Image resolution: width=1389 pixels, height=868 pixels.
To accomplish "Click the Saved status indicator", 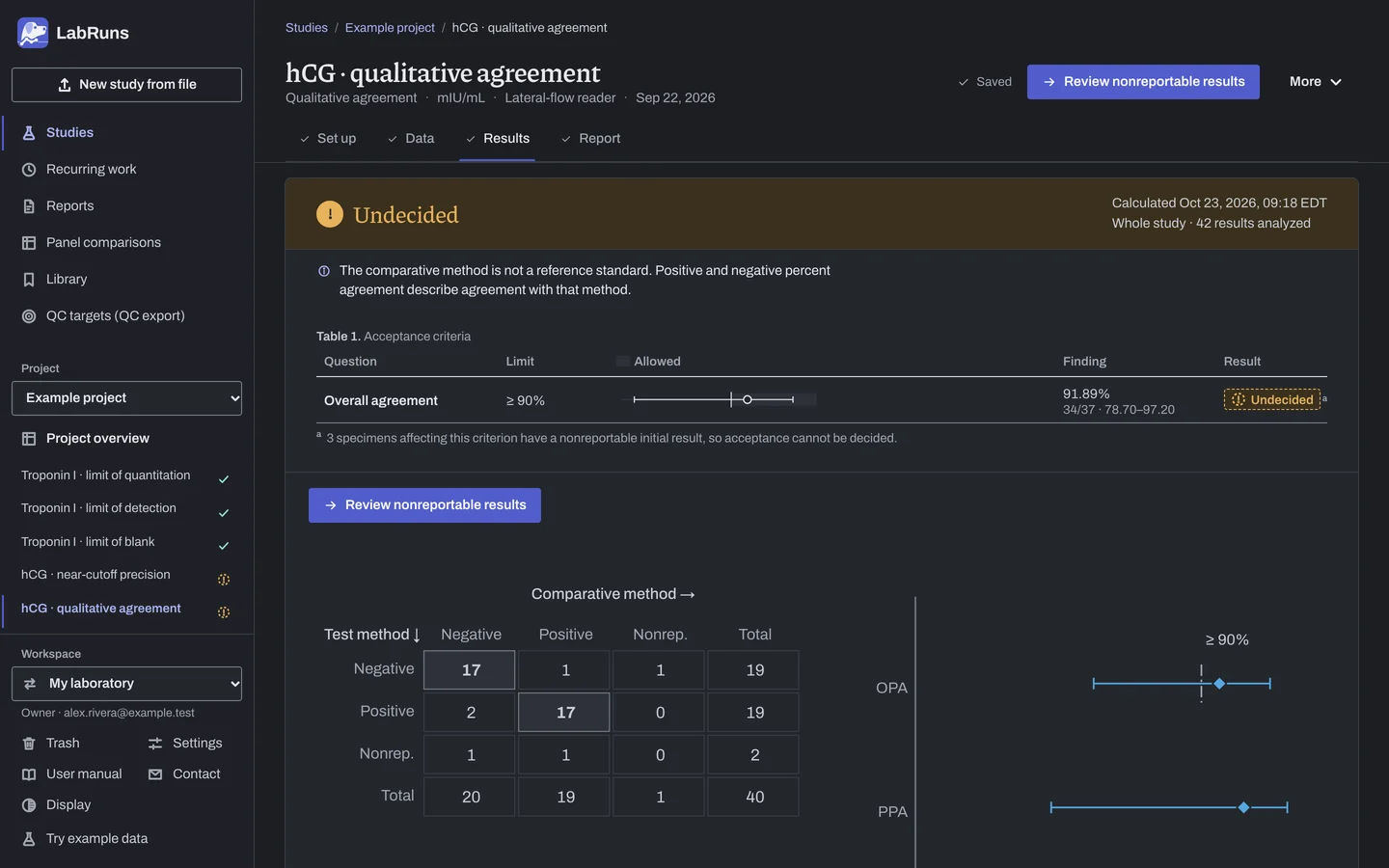I will pyautogui.click(x=985, y=82).
